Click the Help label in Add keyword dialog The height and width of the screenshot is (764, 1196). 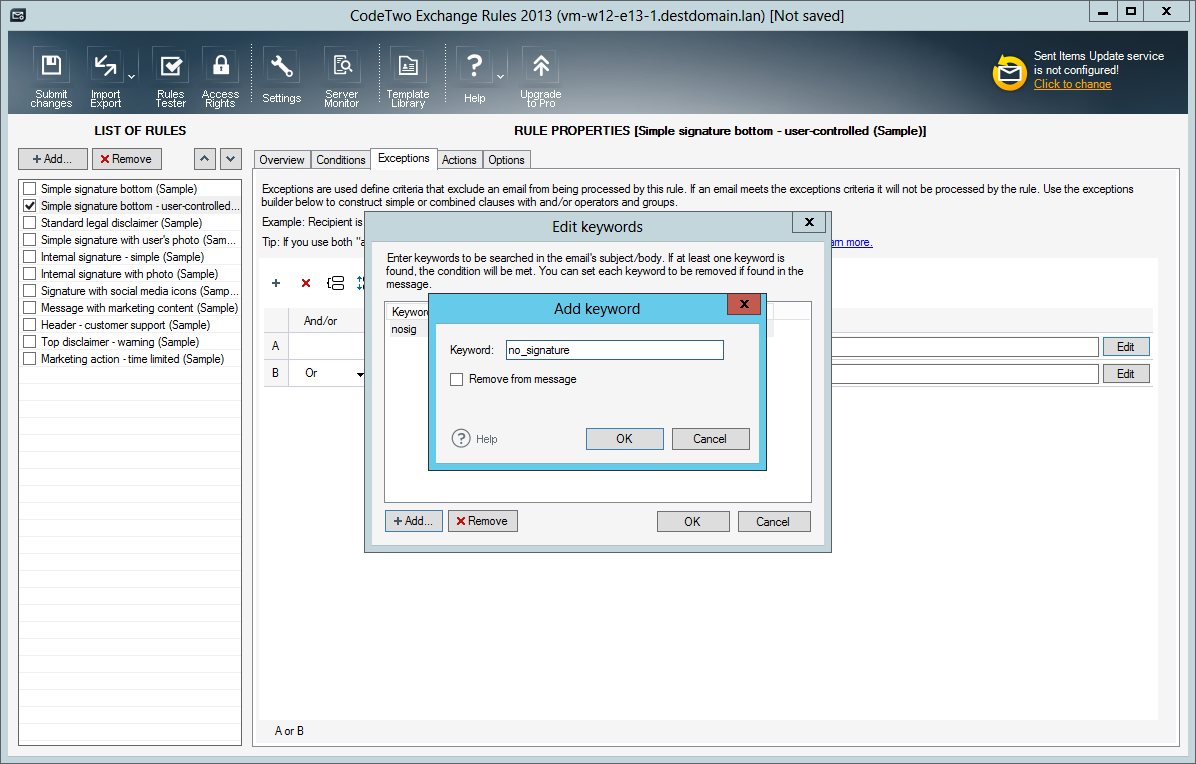[487, 439]
